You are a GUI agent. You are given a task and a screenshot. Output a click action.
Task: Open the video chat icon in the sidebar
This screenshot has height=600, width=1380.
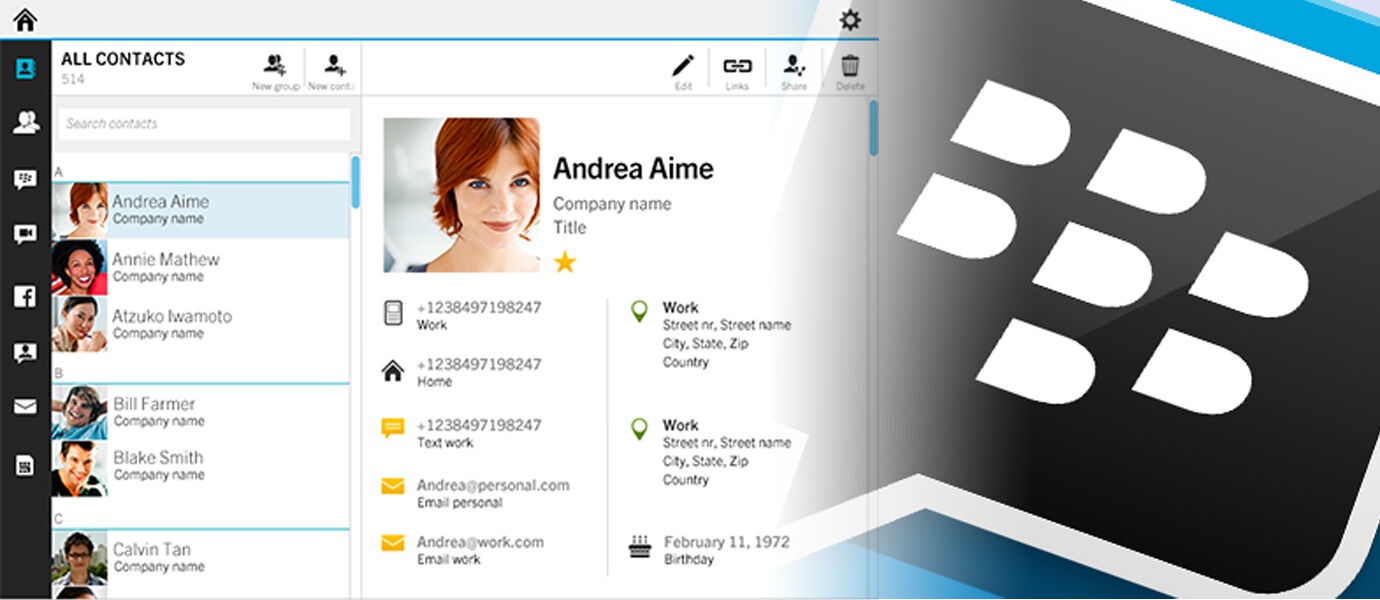[25, 234]
